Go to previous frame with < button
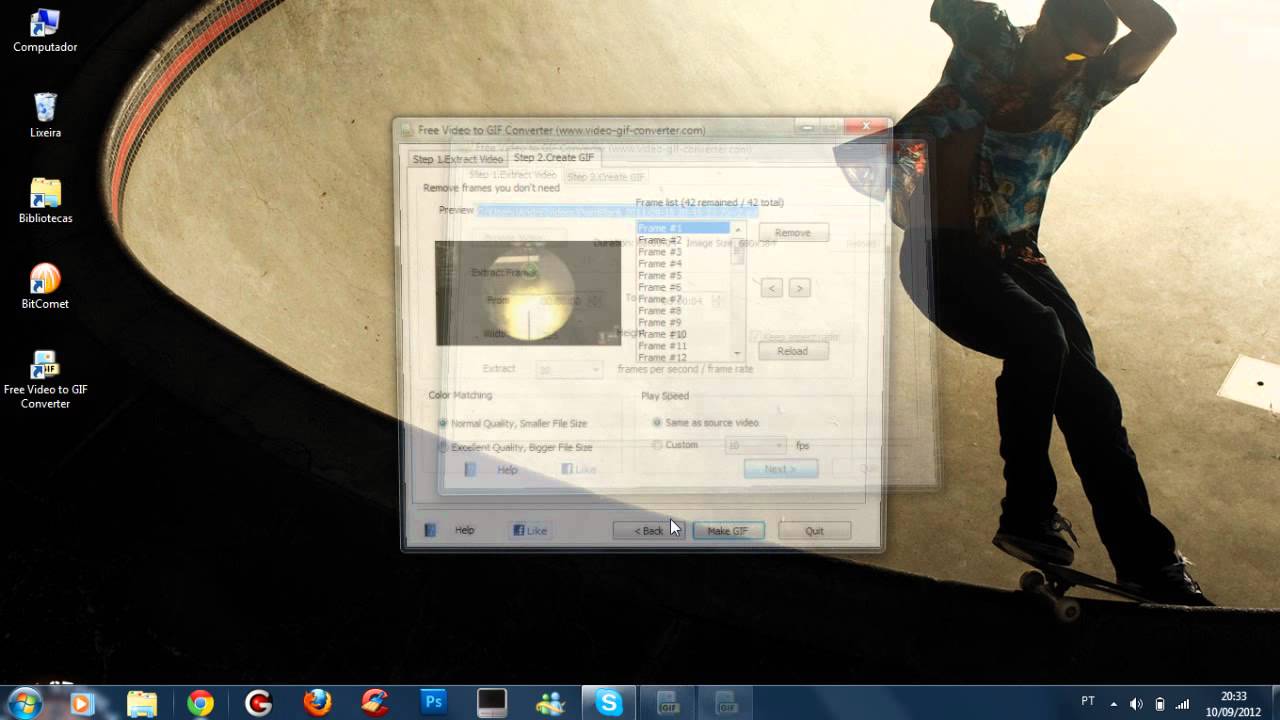The width and height of the screenshot is (1280, 720). point(771,288)
